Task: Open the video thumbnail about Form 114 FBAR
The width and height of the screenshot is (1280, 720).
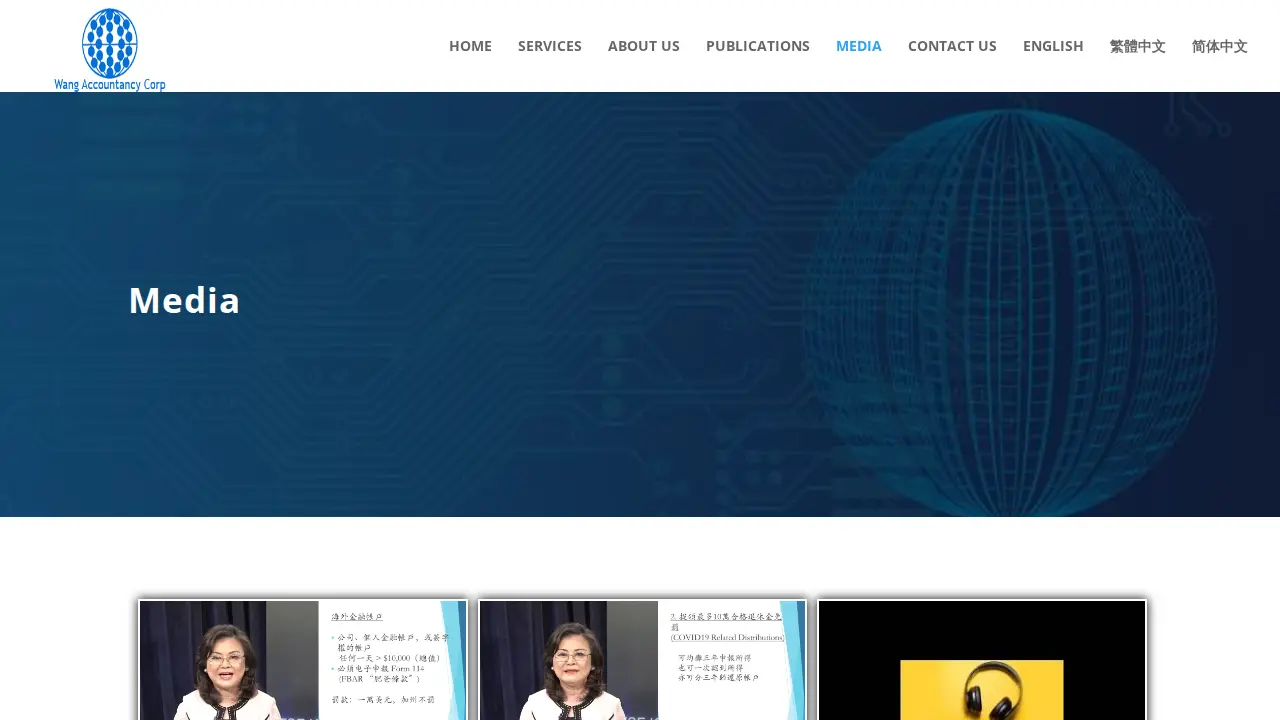Action: point(303,660)
